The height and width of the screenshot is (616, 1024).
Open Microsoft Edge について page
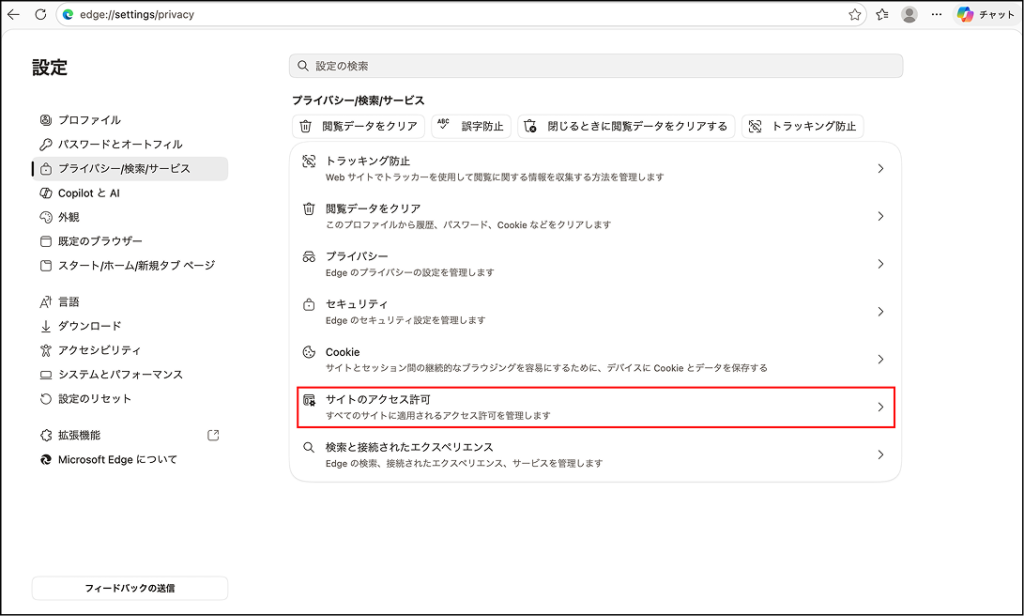(x=129, y=459)
